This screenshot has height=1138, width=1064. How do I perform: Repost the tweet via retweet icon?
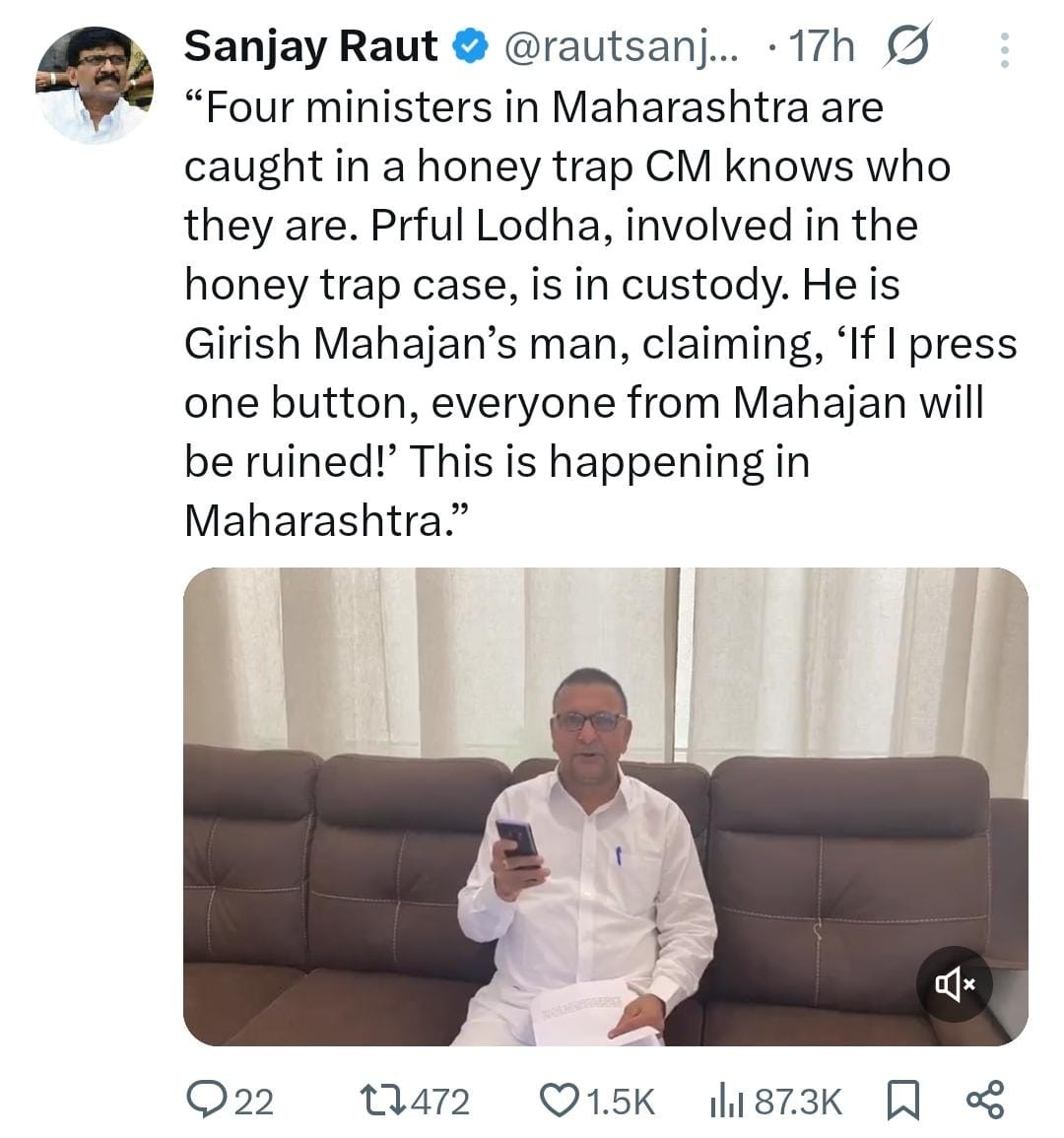tap(380, 1100)
